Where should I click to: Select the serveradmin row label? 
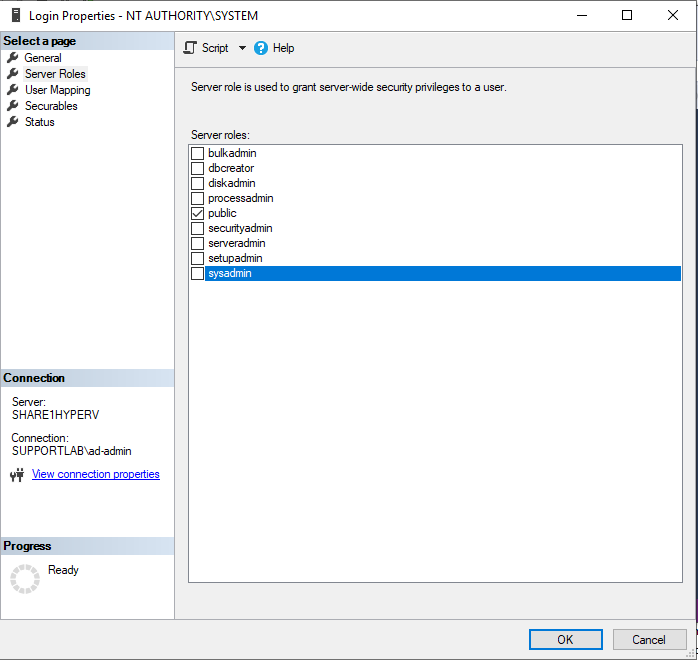tap(236, 243)
